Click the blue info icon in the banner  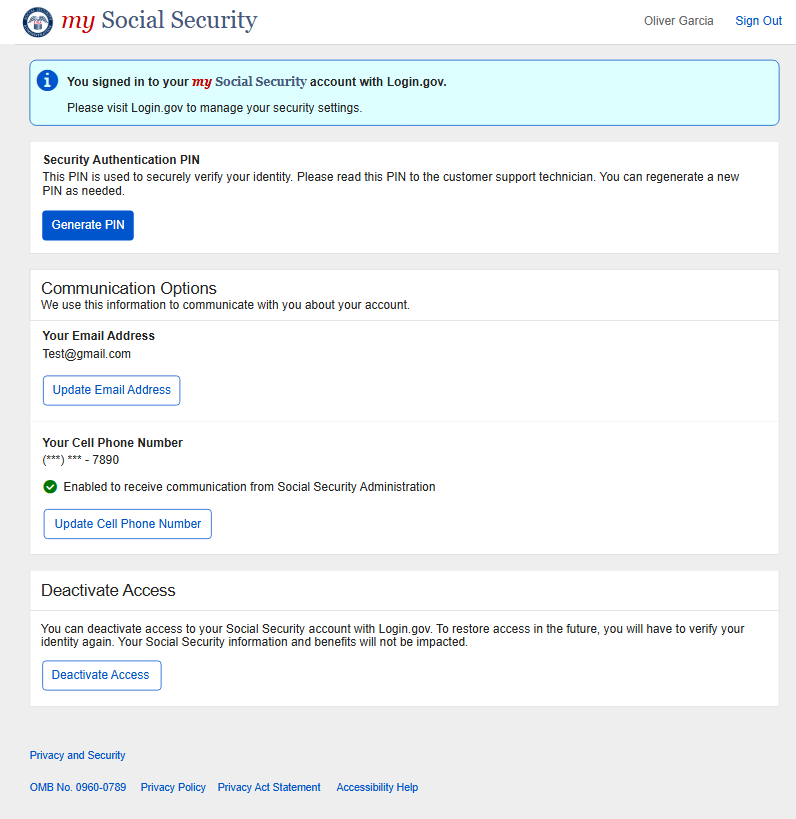pyautogui.click(x=47, y=81)
